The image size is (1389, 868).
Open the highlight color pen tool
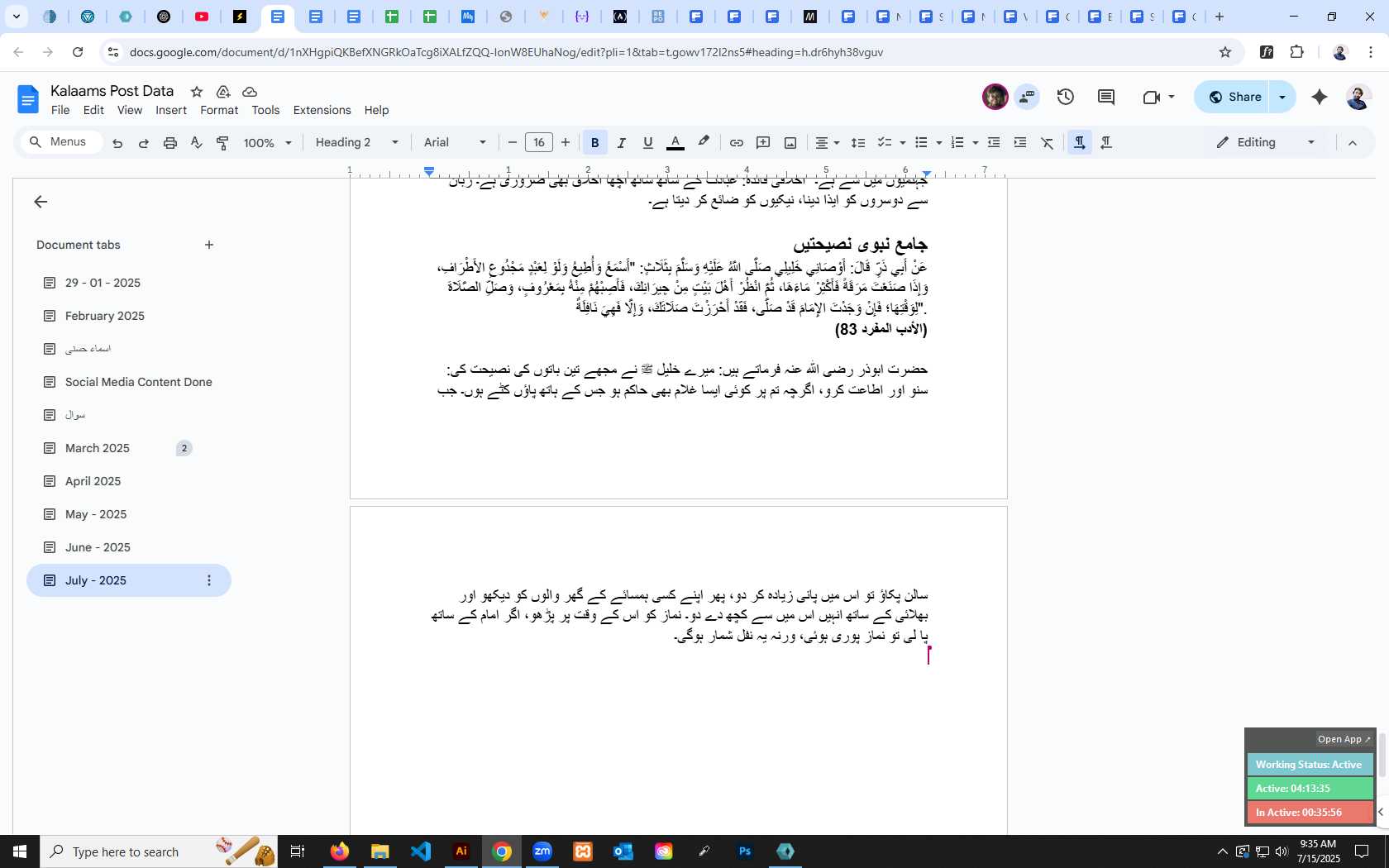tap(704, 142)
